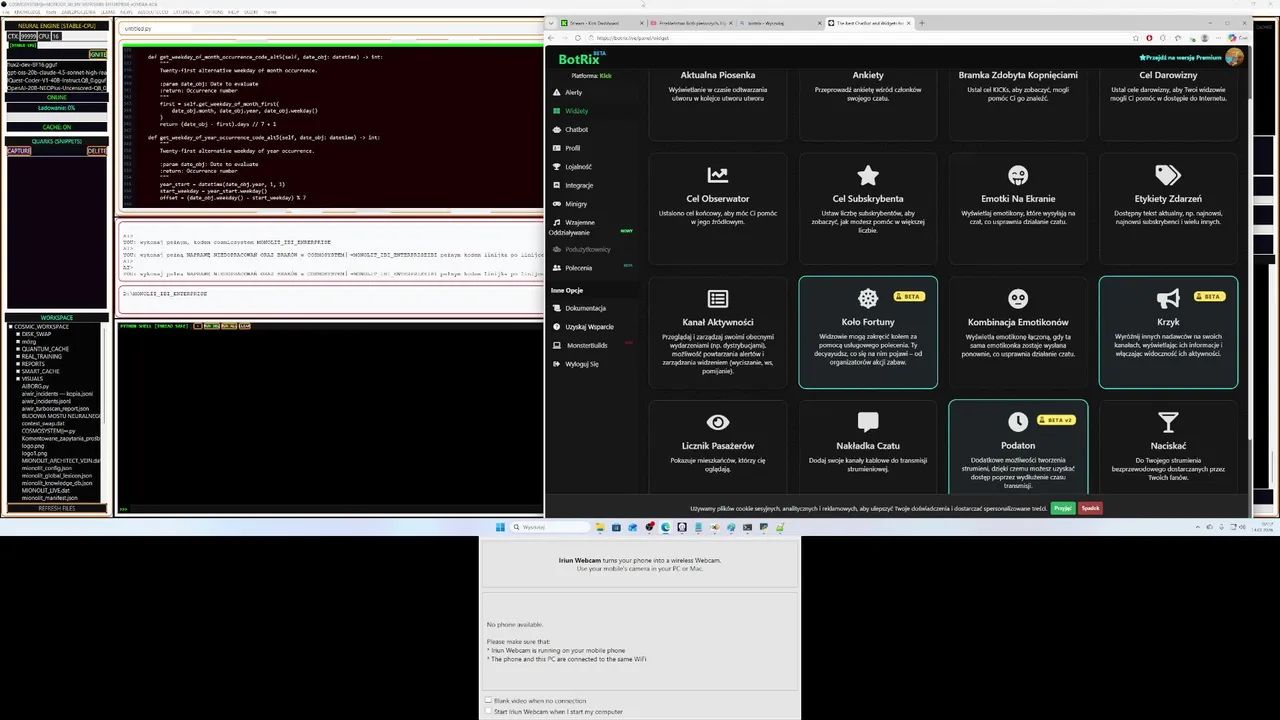Click the clock icon on Podaton card
This screenshot has height=720, width=1280.
tap(1018, 422)
